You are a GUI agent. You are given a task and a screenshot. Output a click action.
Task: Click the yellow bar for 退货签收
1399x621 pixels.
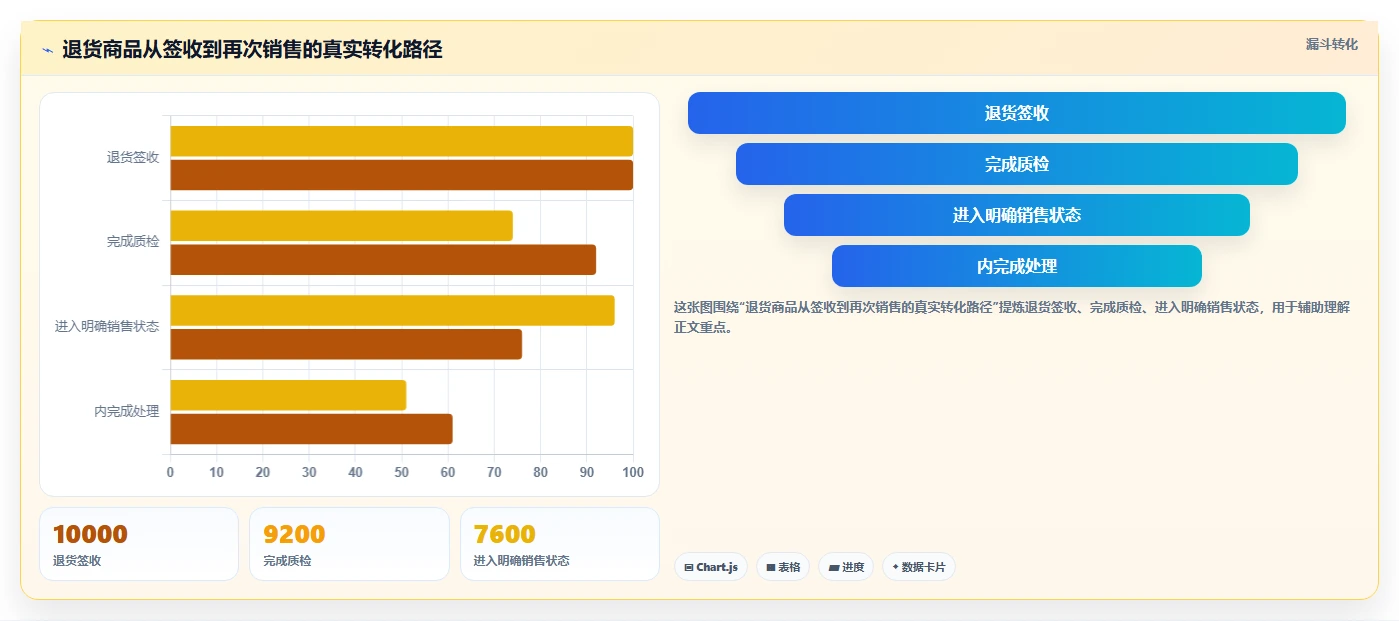pos(401,141)
